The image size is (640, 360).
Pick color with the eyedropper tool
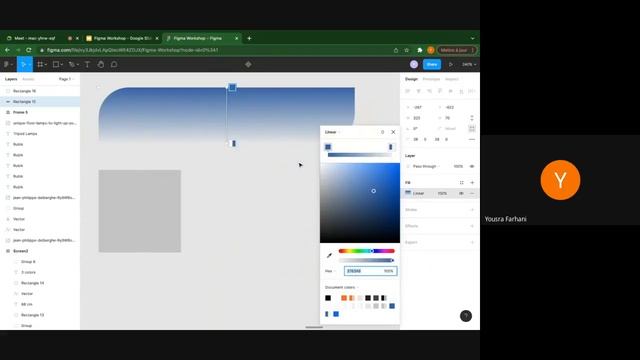click(329, 256)
